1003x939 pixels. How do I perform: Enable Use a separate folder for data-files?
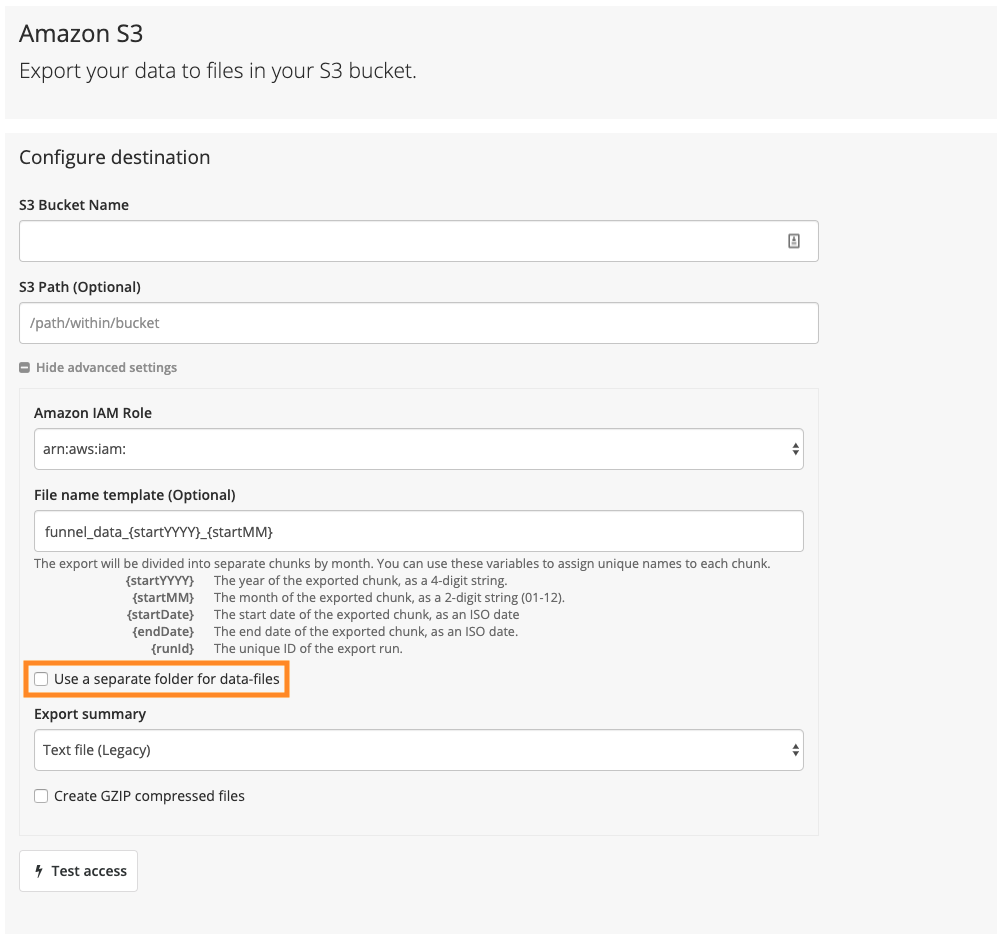click(x=41, y=679)
